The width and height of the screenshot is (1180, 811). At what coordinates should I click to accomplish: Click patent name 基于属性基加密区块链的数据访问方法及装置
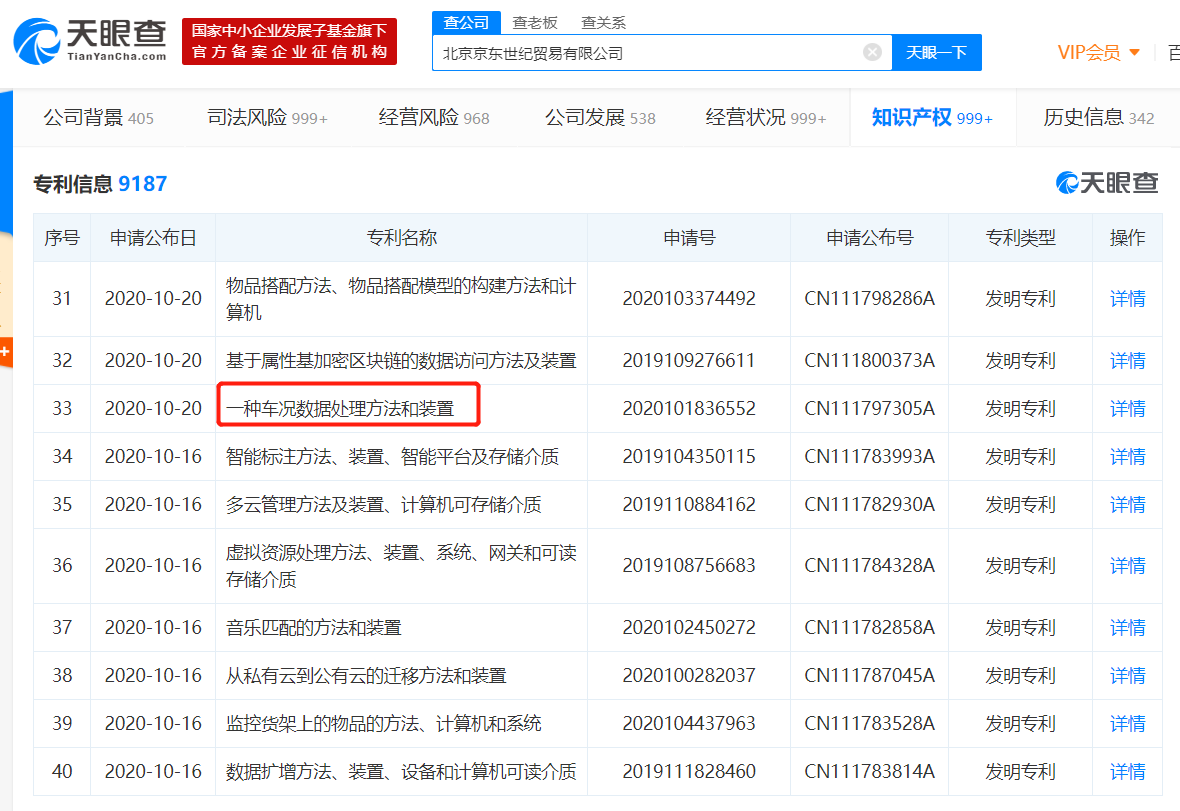(x=401, y=360)
